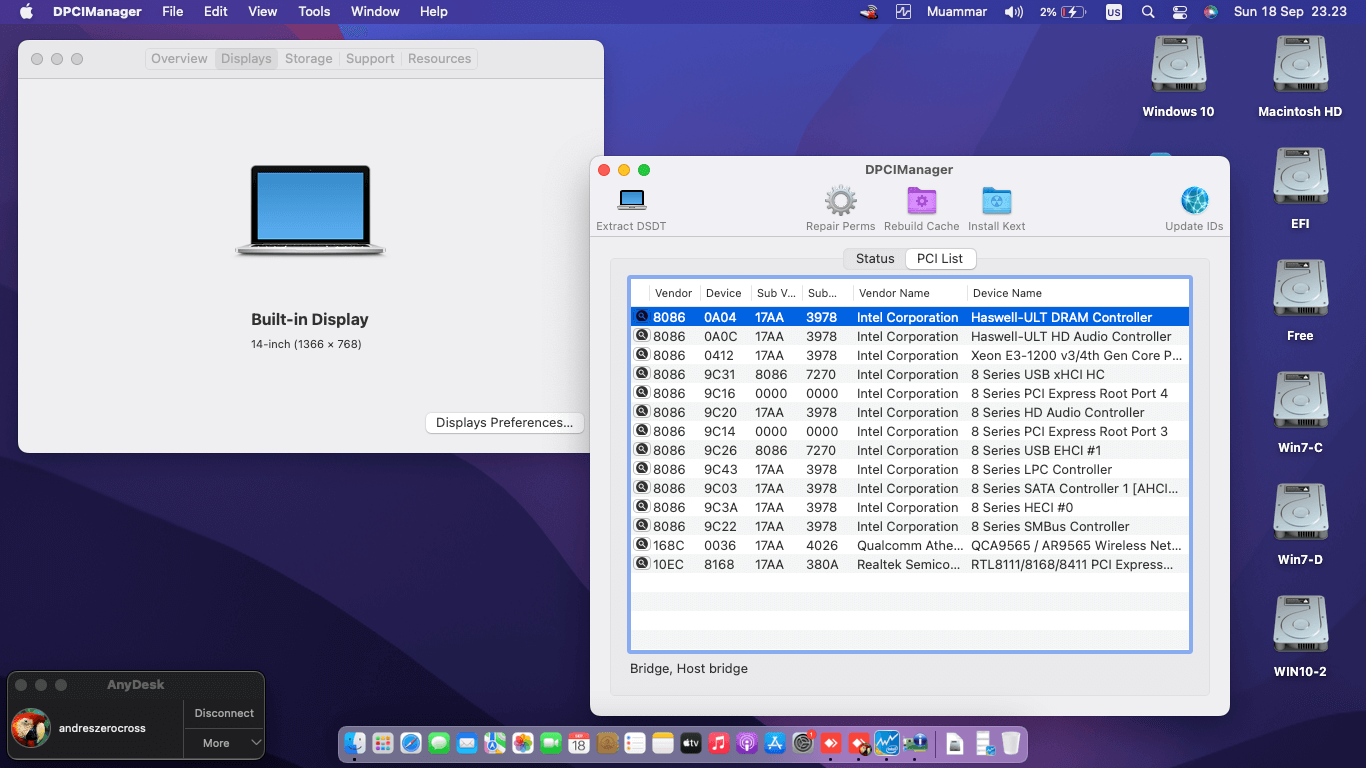Viewport: 1366px width, 768px height.
Task: Click lookup icon on Haswell-ULT DRAM Controller row
Action: point(642,317)
